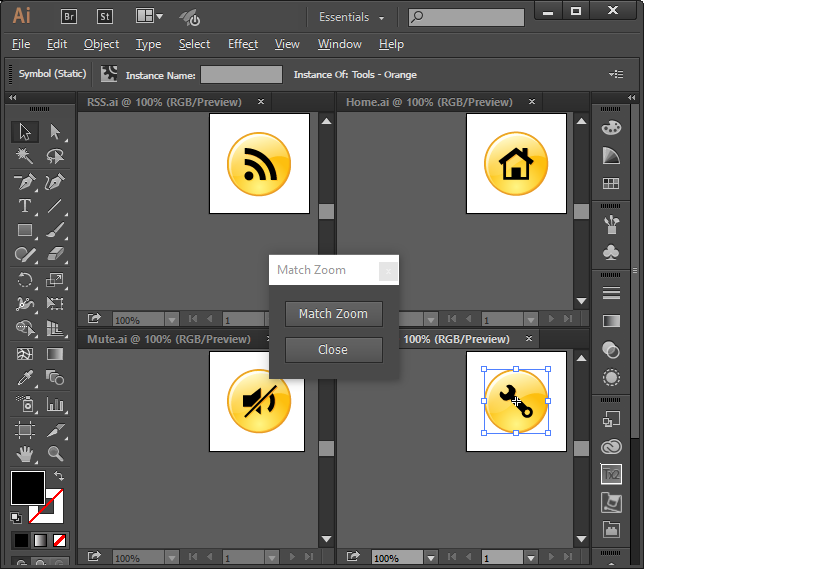Select the Magic Wand tool
819x569 pixels.
pyautogui.click(x=24, y=156)
